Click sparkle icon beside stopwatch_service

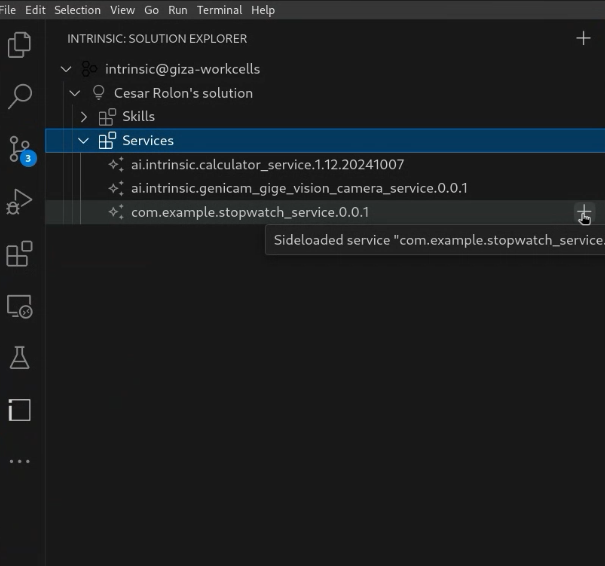tap(116, 212)
